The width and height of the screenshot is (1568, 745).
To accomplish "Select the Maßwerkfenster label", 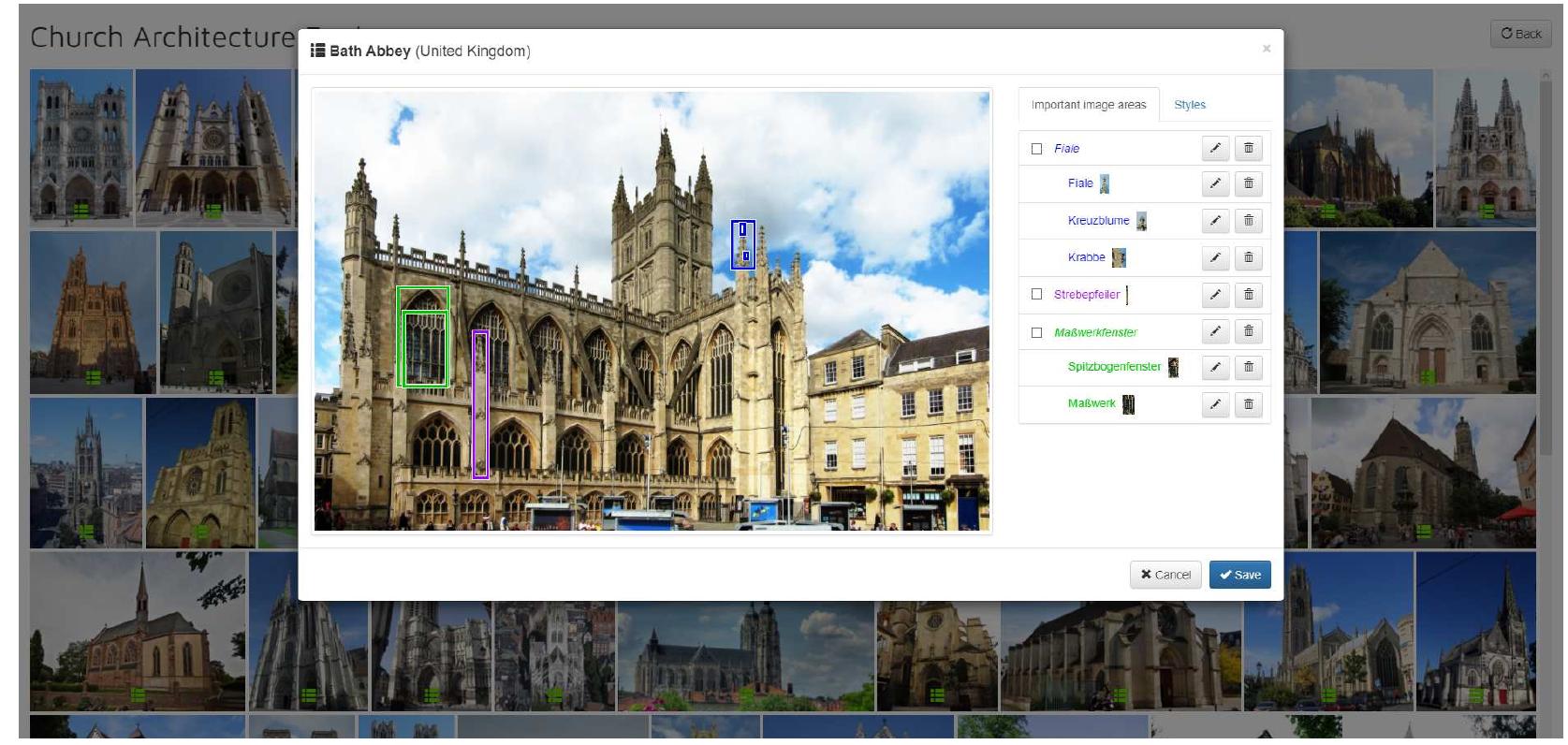I will pyautogui.click(x=1095, y=332).
